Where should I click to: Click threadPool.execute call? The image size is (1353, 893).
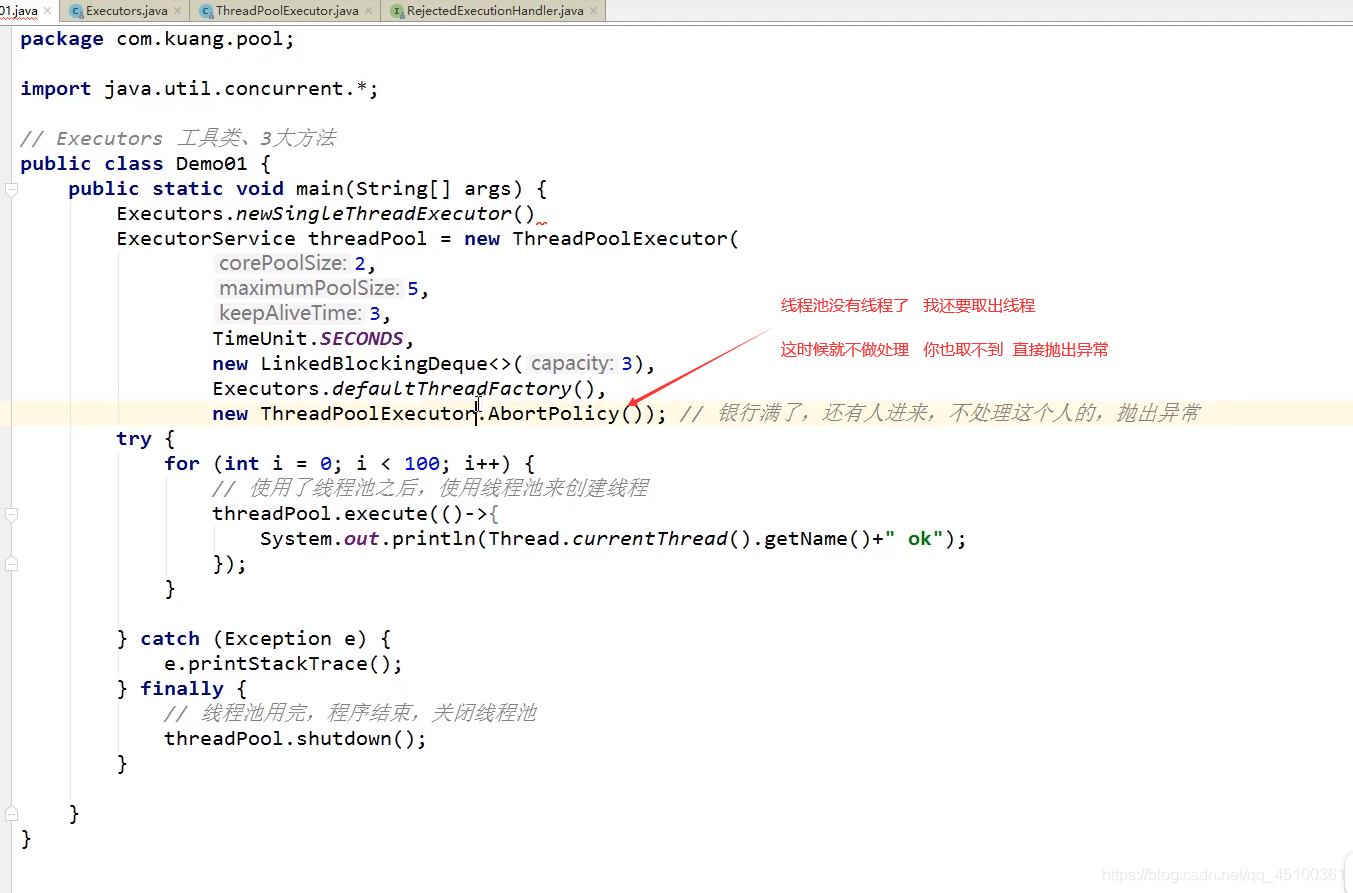tap(319, 514)
